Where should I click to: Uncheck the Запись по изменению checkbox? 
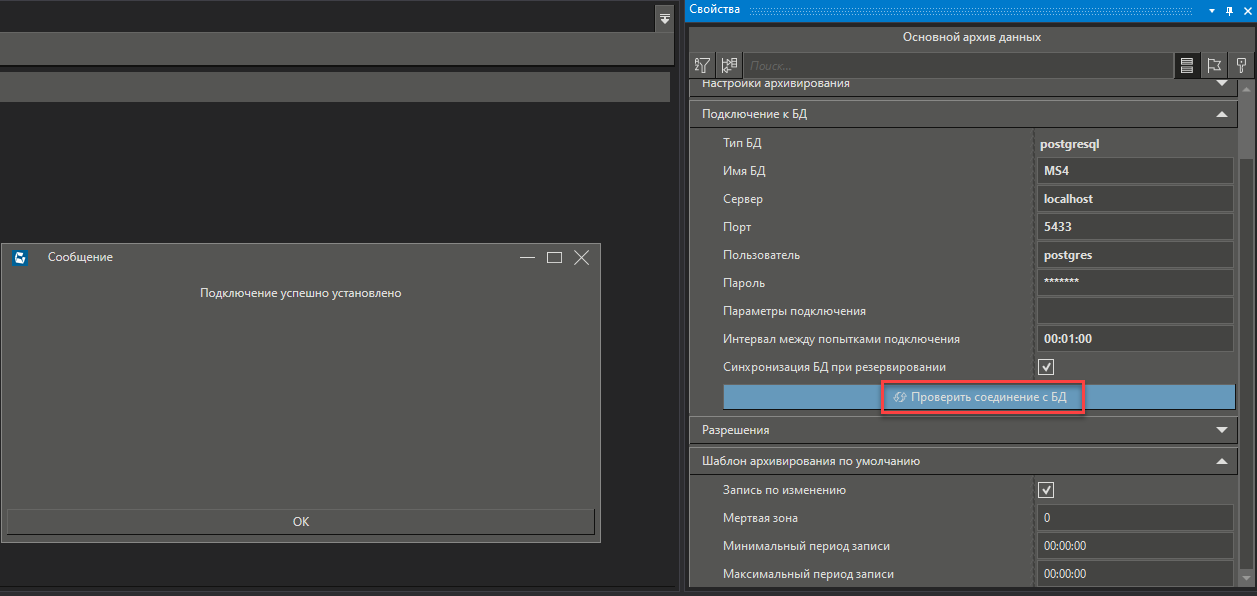[x=1047, y=490]
